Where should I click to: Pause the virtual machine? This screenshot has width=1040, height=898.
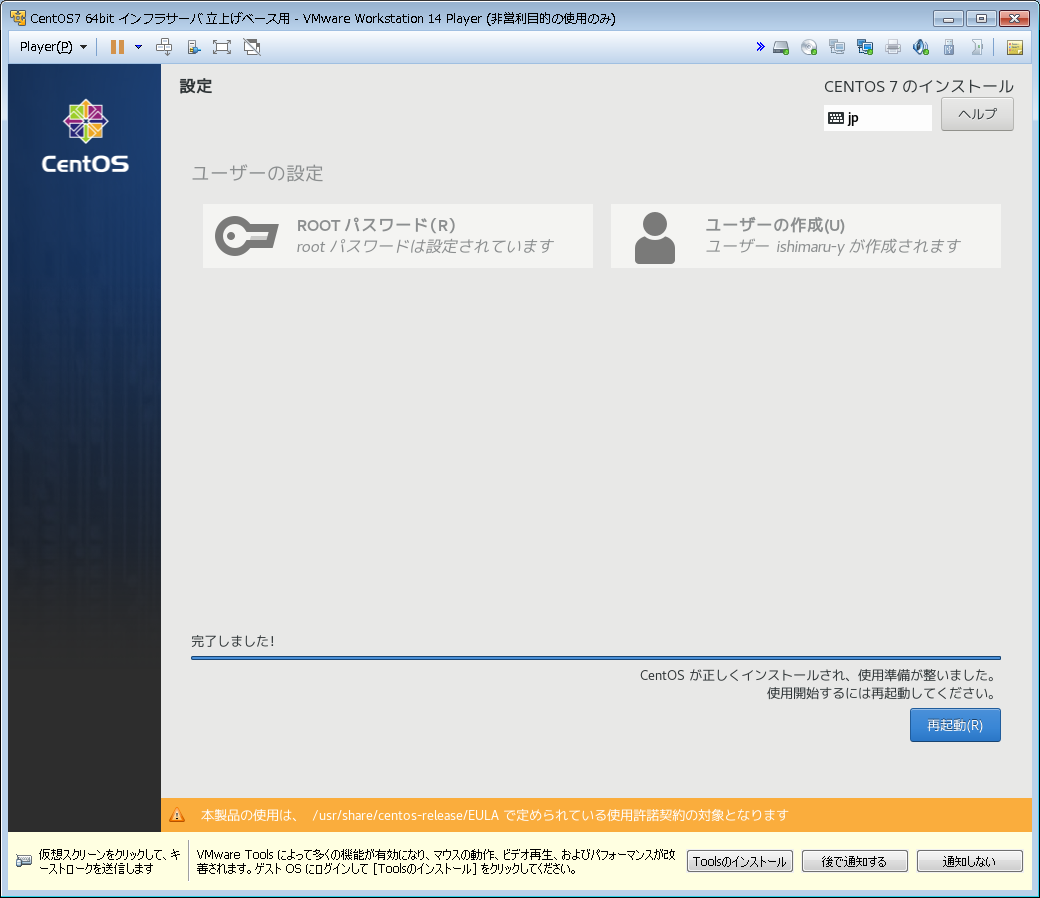point(117,47)
